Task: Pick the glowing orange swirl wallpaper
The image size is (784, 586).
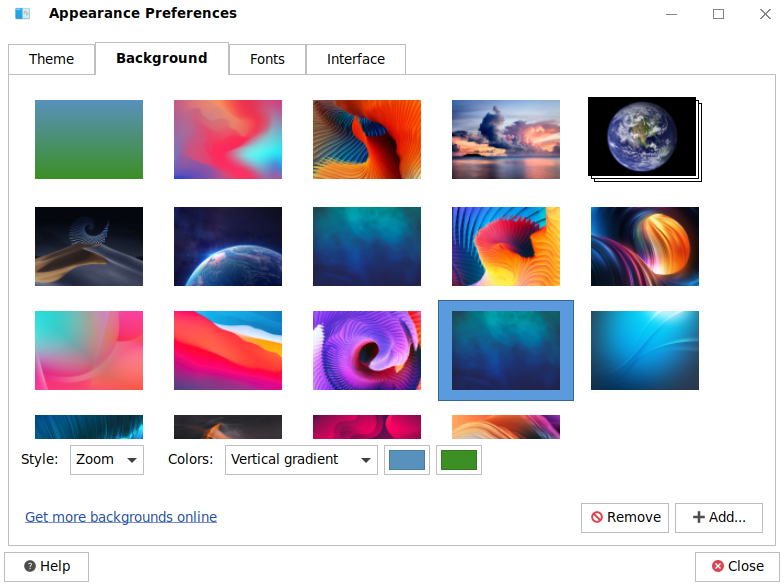Action: coord(645,246)
